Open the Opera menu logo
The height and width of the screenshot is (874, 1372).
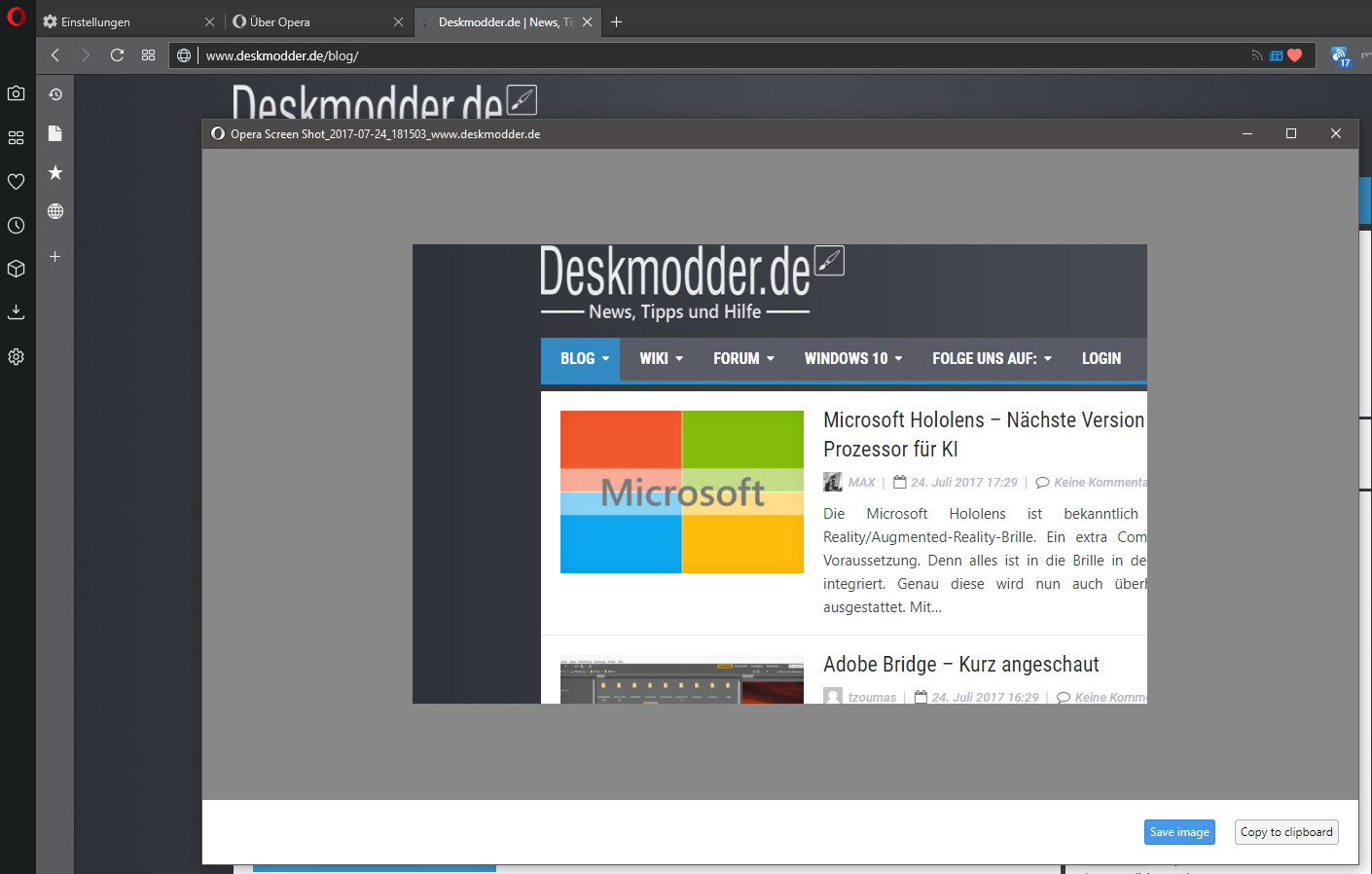tap(16, 16)
